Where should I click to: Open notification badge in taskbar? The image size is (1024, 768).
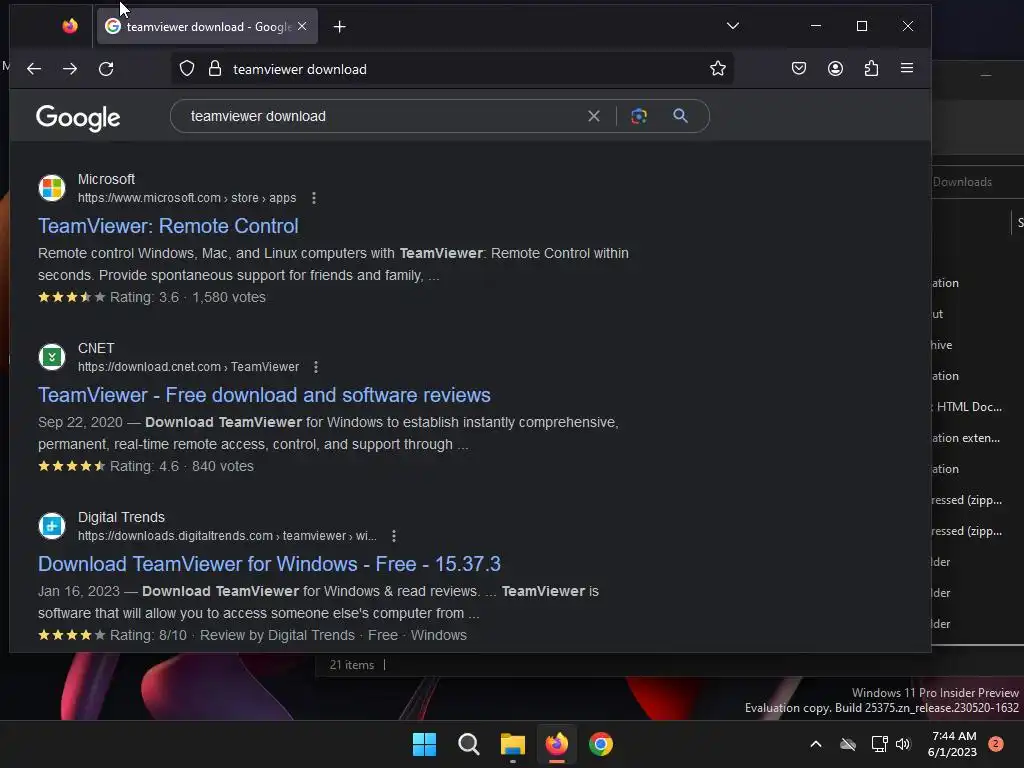pyautogui.click(x=996, y=744)
